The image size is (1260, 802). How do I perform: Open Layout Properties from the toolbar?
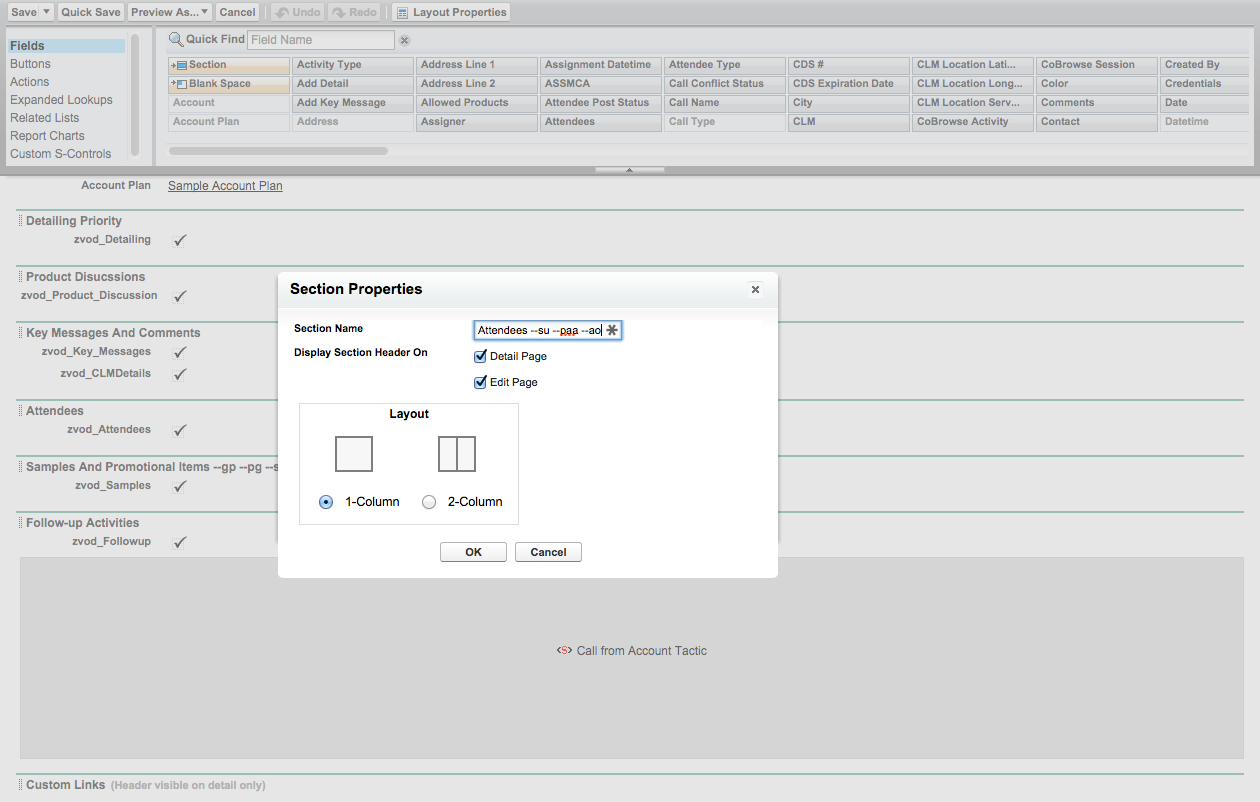click(x=451, y=12)
